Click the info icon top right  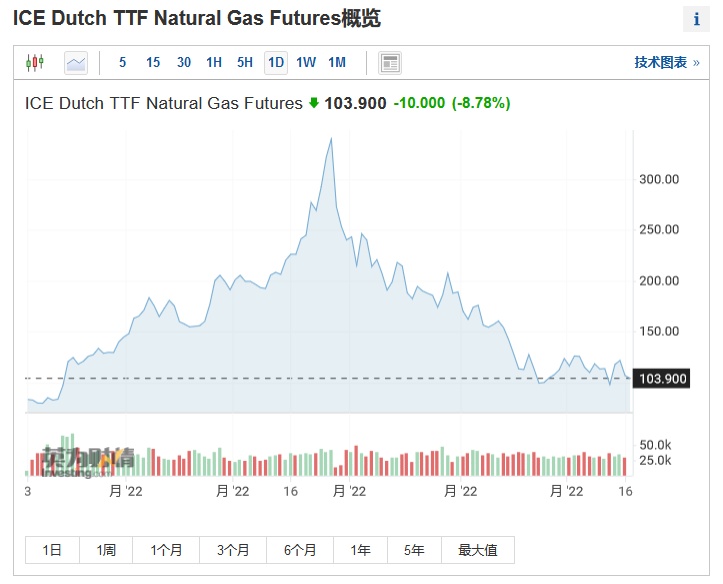click(696, 19)
